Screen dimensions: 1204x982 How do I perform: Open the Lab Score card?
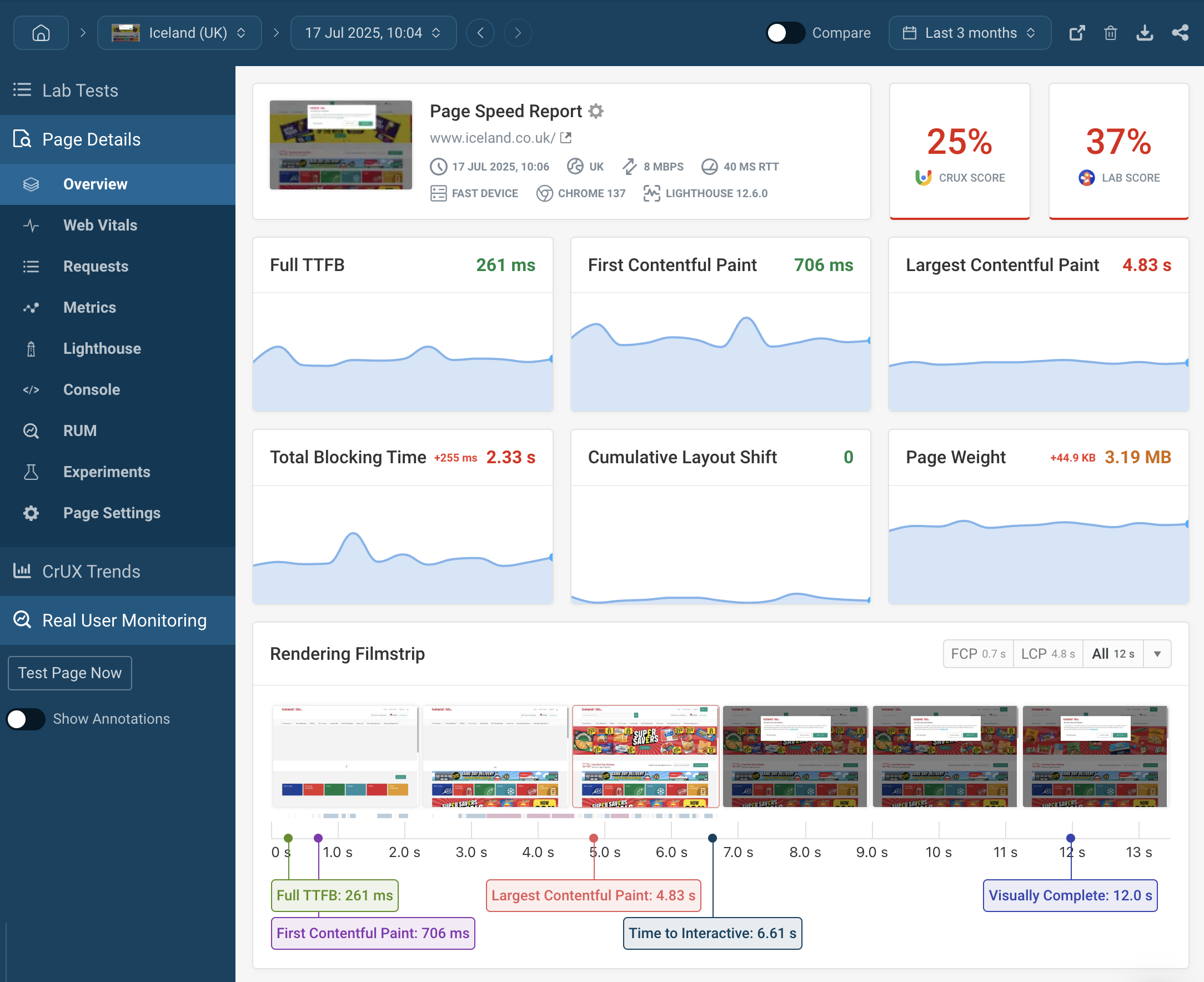[x=1118, y=152]
